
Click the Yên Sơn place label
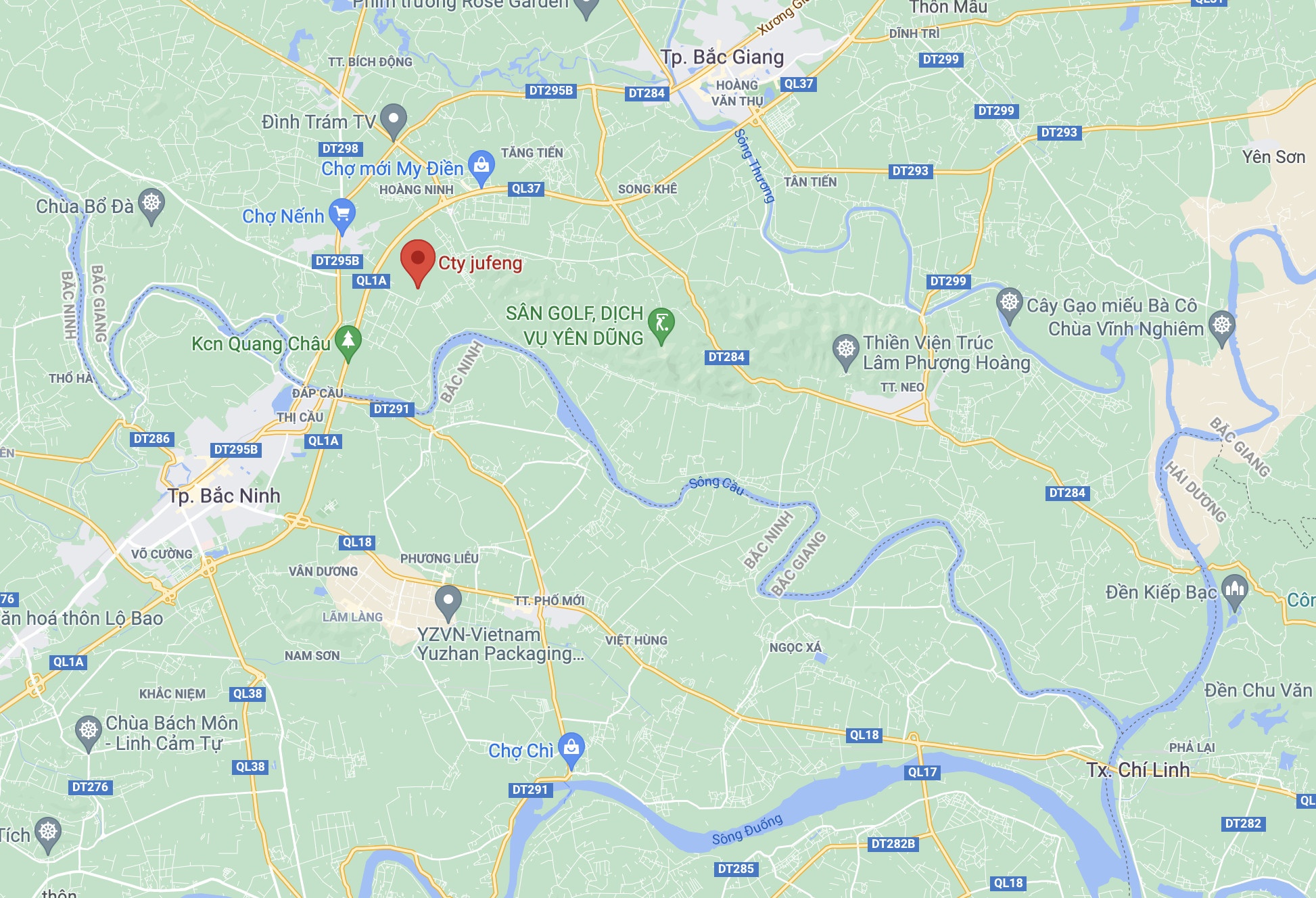tap(1273, 157)
